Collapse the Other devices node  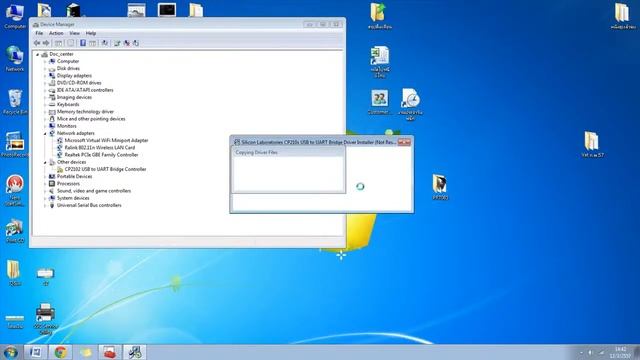click(x=45, y=162)
